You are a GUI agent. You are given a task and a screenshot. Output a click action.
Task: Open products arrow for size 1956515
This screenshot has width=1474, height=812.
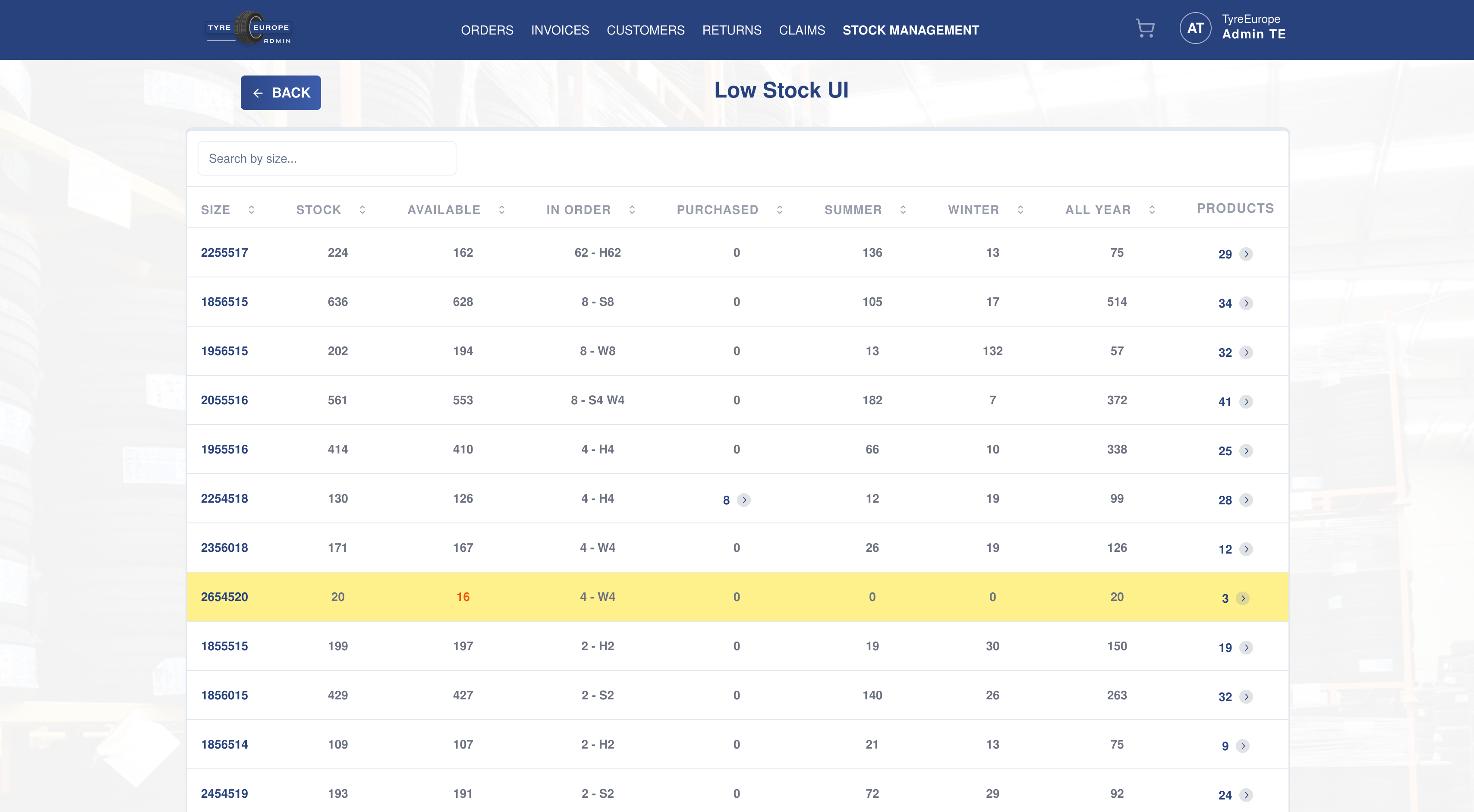[1246, 352]
